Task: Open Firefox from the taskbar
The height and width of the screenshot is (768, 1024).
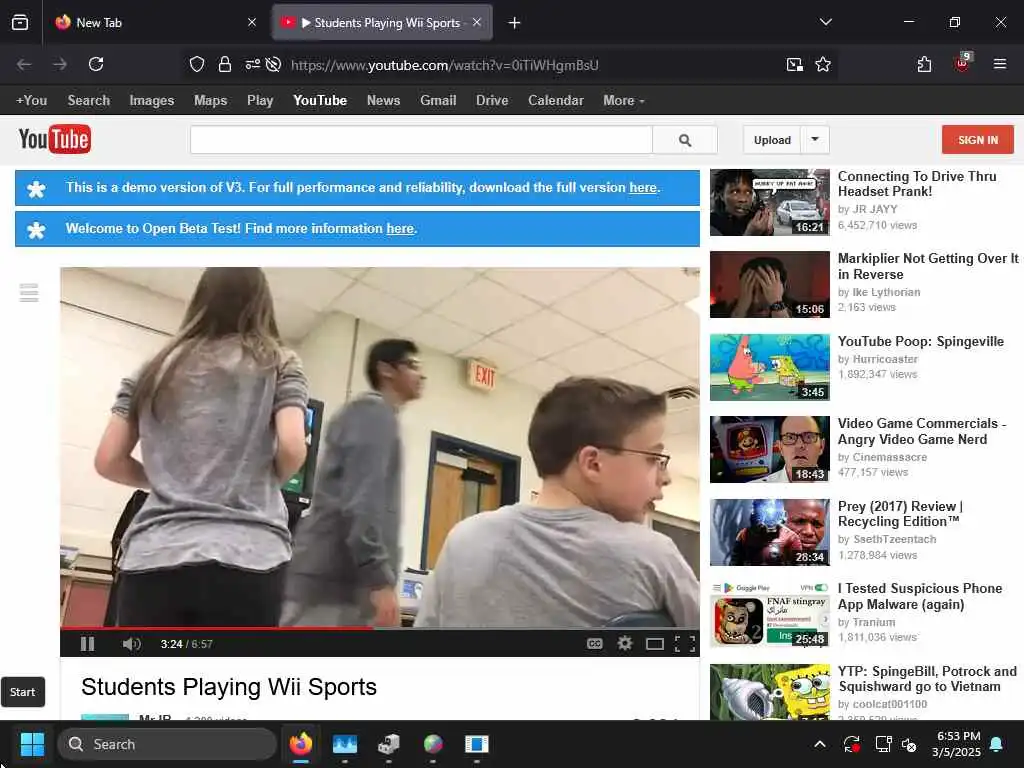Action: (300, 744)
